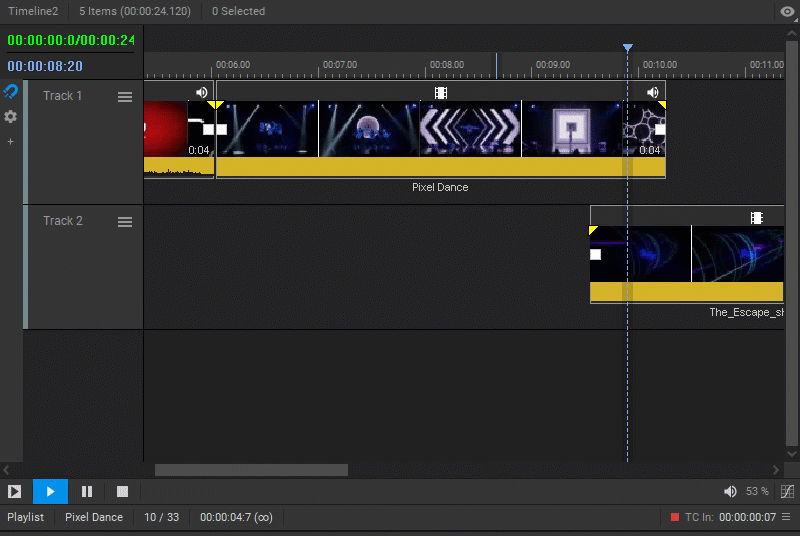This screenshot has width=800, height=536.
Task: Open Track 2 hamburger menu
Action: point(125,222)
